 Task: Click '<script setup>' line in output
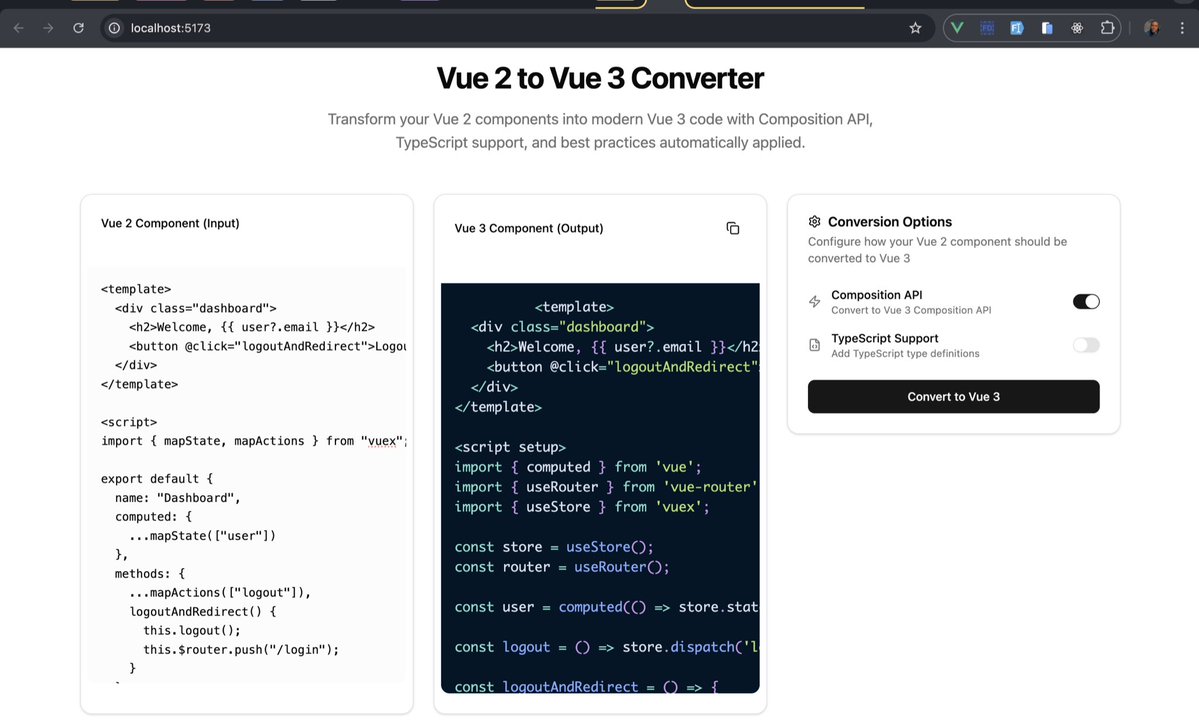coord(510,447)
